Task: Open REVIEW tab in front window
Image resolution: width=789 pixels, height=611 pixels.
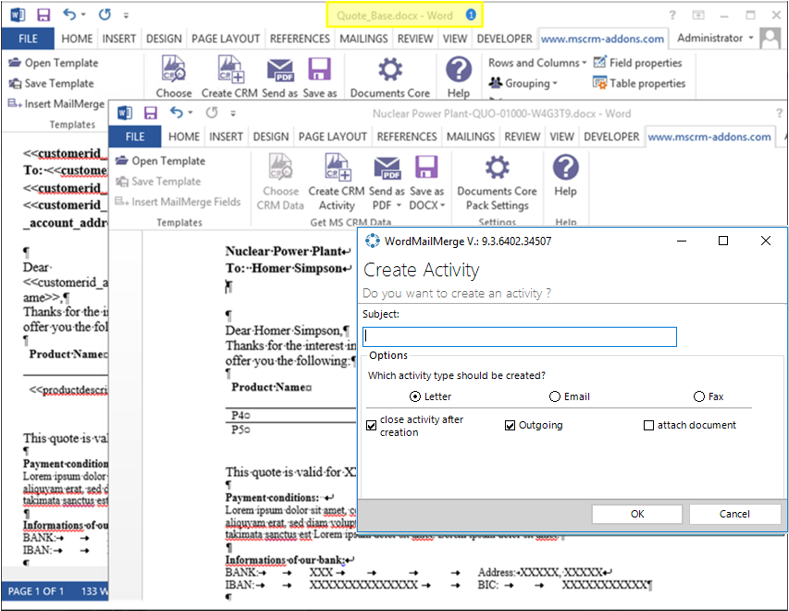Action: (x=522, y=137)
